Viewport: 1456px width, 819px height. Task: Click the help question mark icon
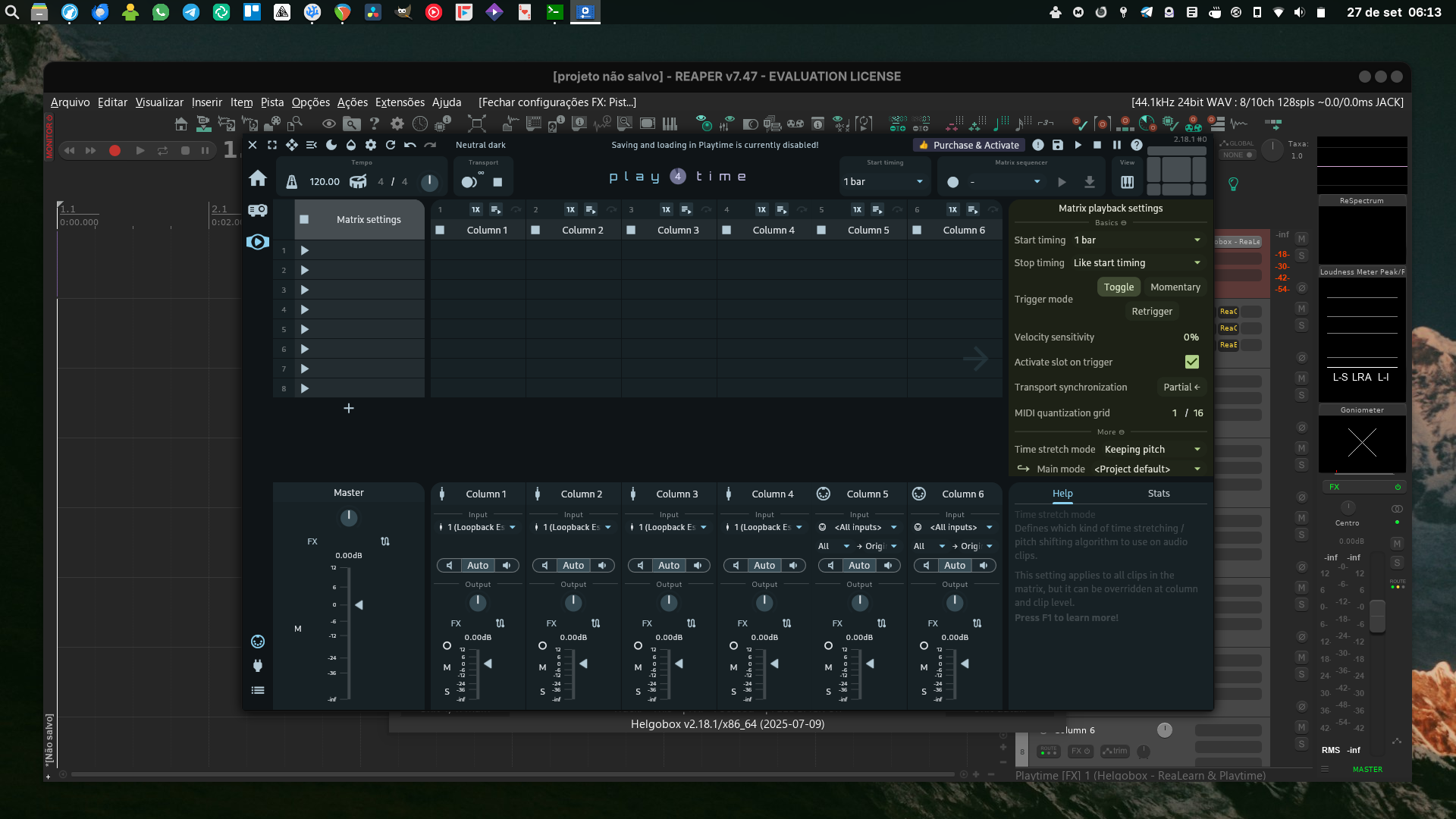click(x=1137, y=145)
